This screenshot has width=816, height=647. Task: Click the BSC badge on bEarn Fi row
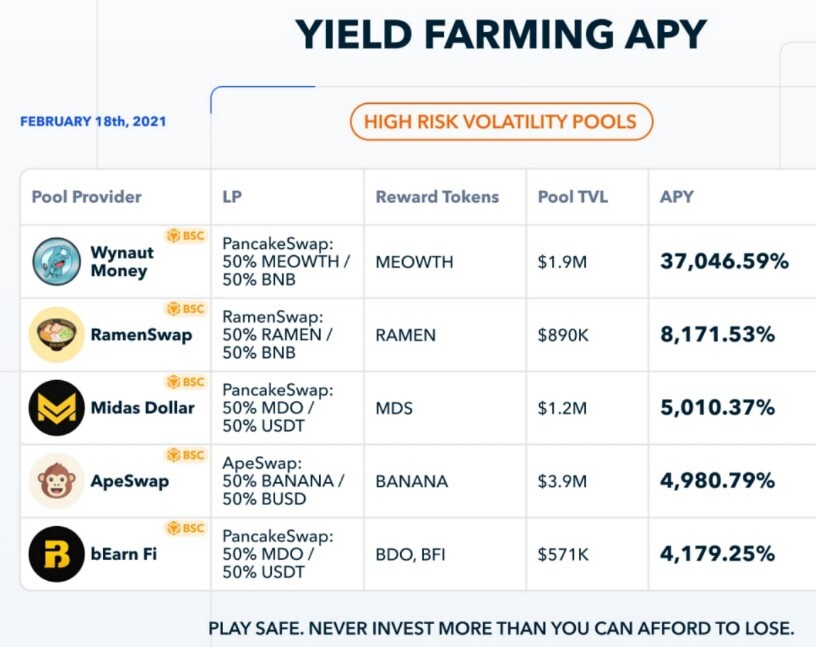[x=186, y=528]
